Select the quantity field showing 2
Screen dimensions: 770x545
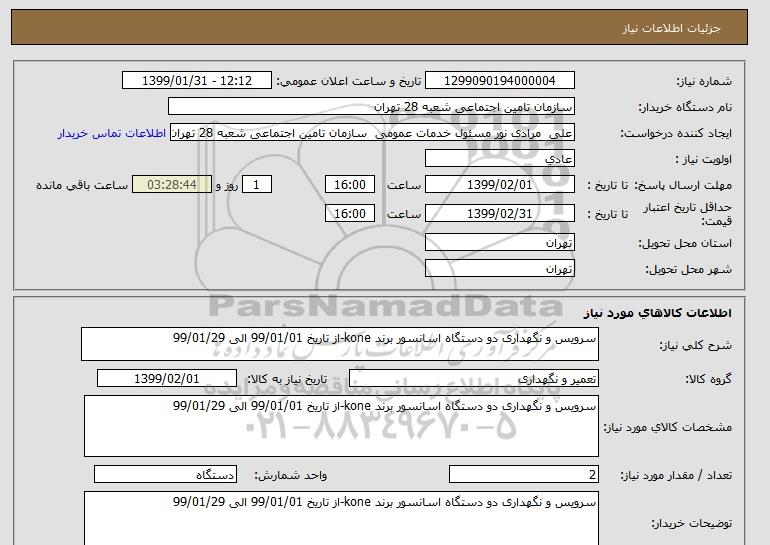[523, 474]
